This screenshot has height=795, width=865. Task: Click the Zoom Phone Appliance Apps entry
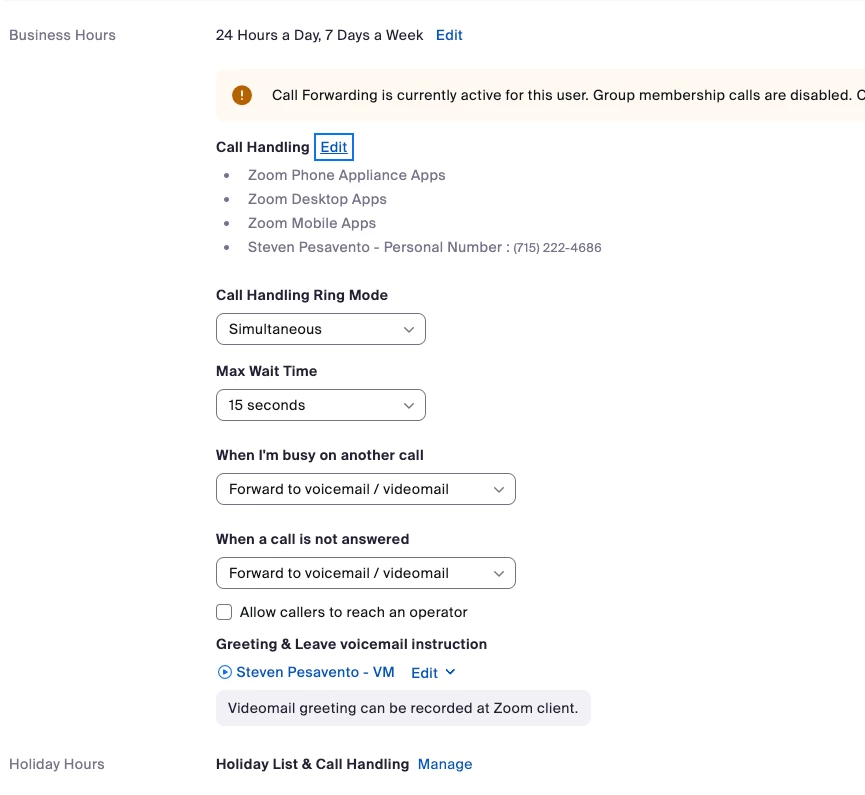tap(346, 175)
